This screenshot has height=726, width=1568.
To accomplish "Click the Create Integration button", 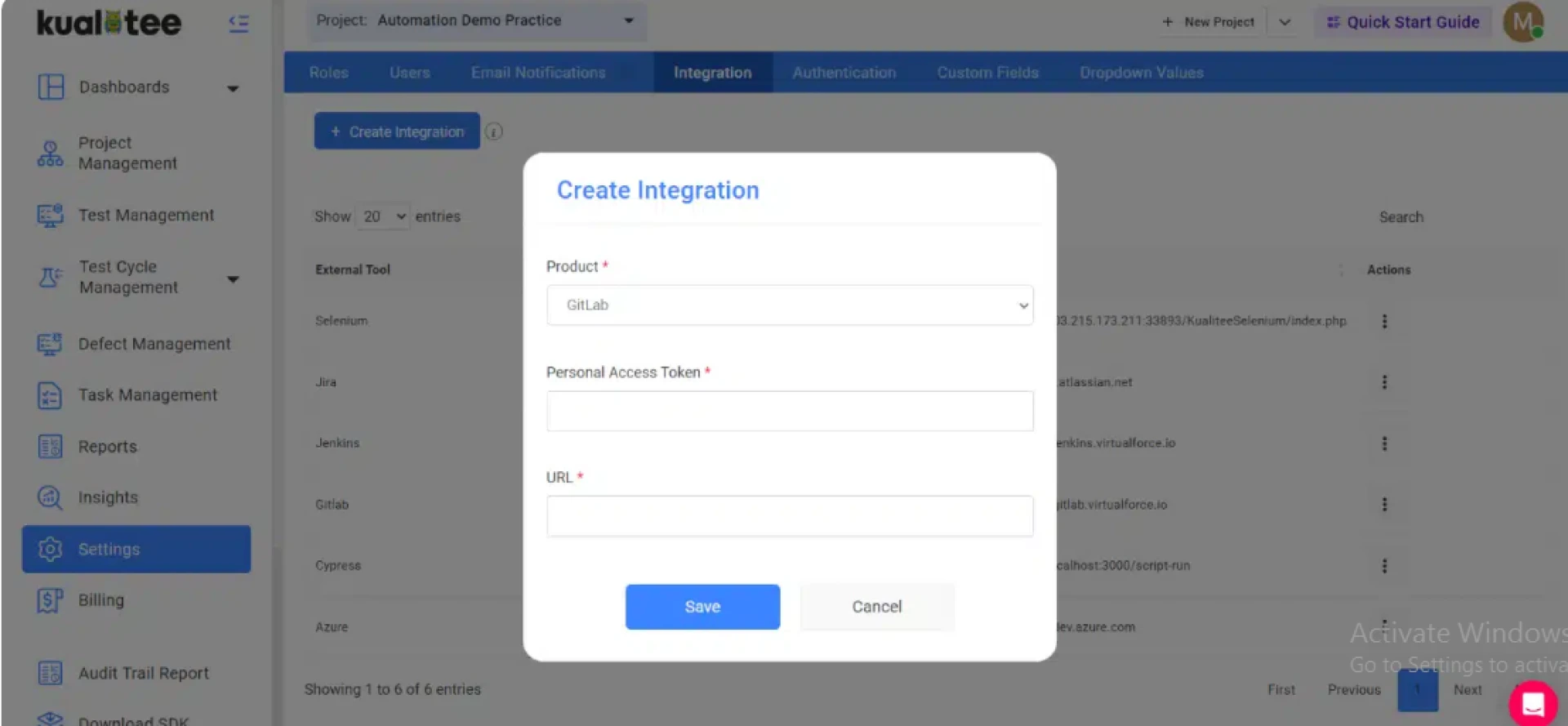I will [397, 131].
